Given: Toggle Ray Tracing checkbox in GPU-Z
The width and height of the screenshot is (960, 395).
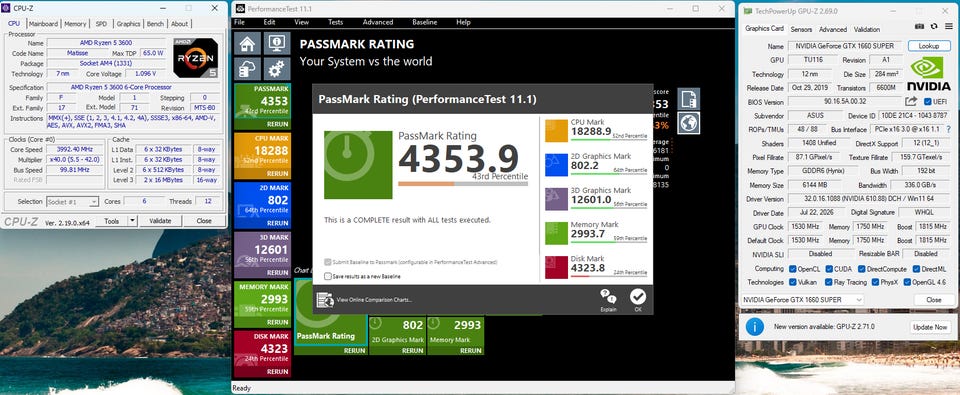Looking at the screenshot, I should click(x=829, y=282).
